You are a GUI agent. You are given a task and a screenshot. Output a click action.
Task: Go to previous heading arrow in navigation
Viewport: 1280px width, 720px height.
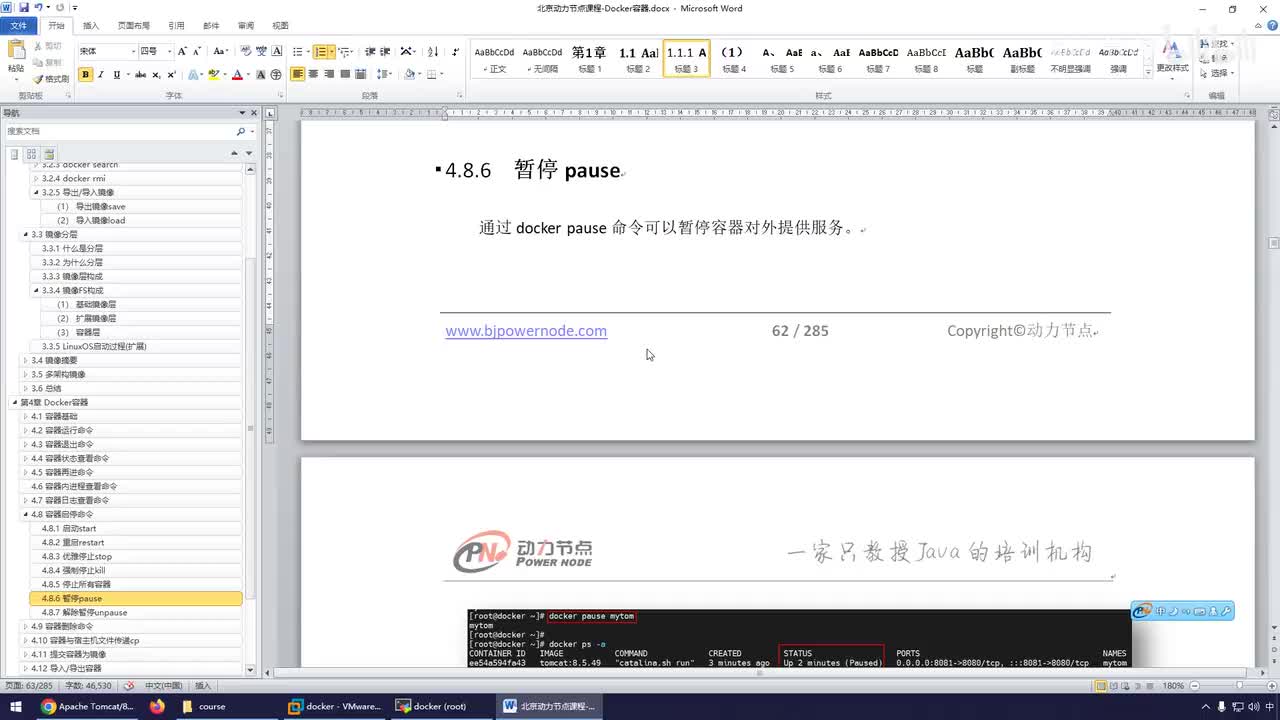click(x=234, y=153)
